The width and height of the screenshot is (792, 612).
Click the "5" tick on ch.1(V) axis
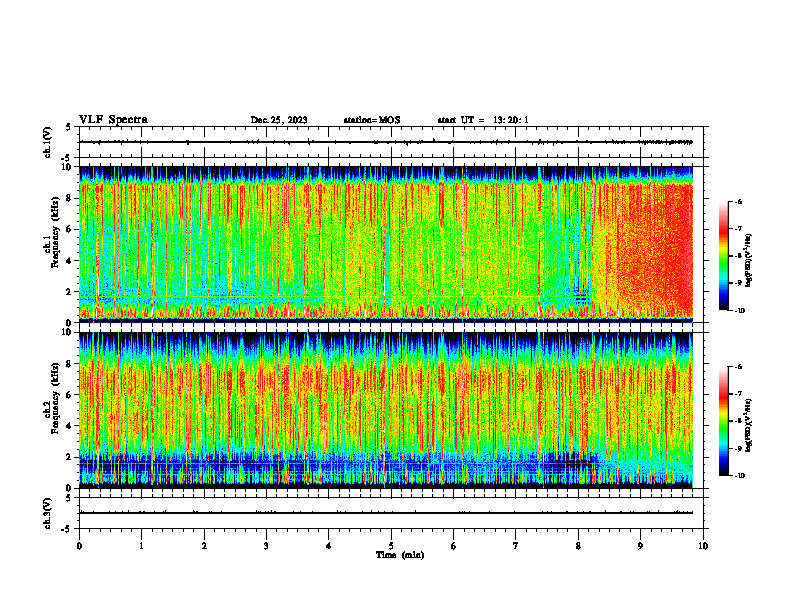(x=68, y=127)
